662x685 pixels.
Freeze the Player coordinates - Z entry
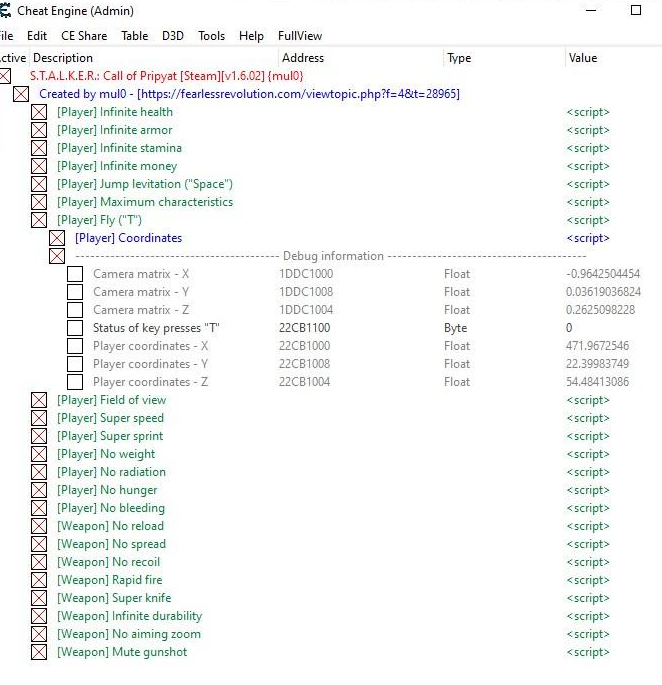pos(75,382)
